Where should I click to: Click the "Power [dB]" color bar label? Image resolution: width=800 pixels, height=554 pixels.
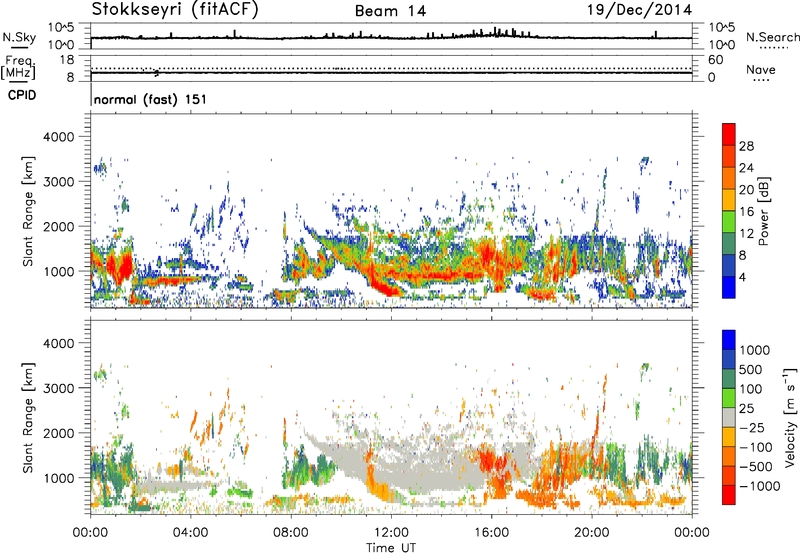tap(763, 211)
